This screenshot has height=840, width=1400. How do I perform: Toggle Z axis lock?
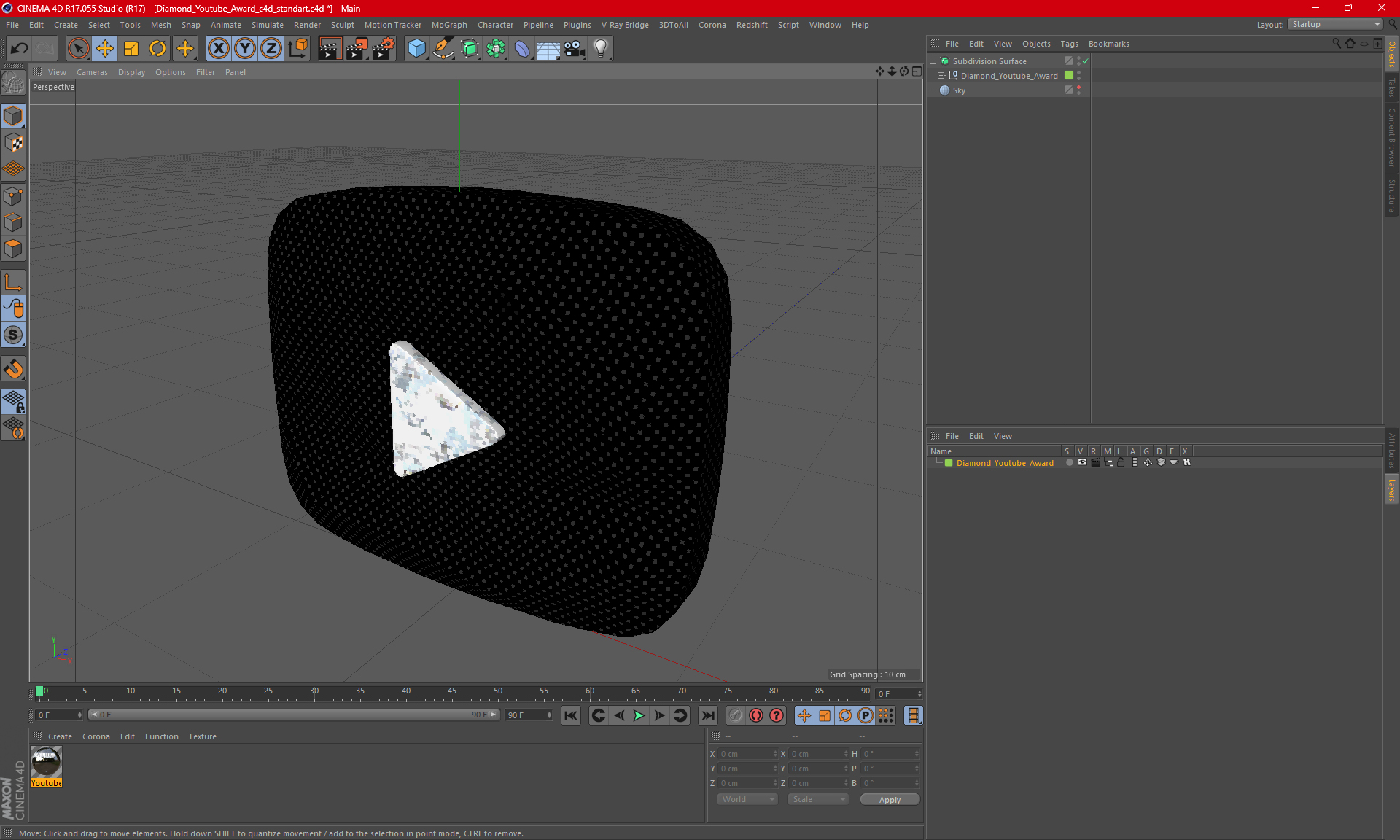coord(271,49)
